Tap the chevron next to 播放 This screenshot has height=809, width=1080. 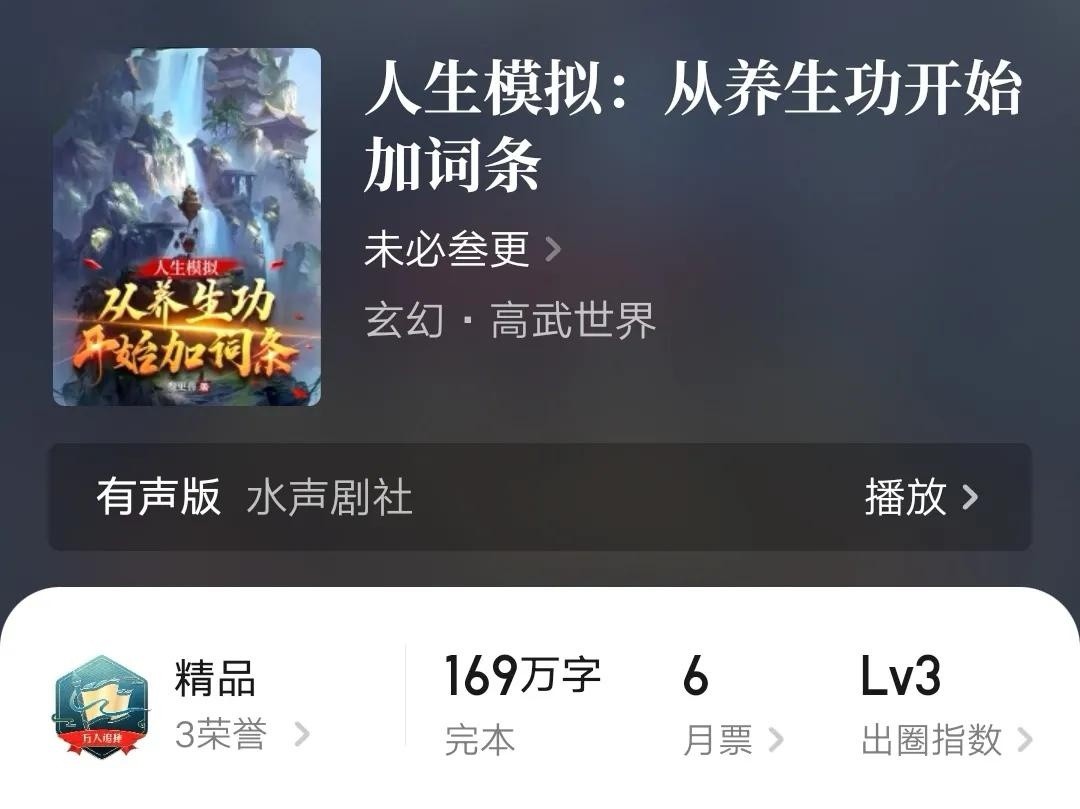(x=970, y=496)
